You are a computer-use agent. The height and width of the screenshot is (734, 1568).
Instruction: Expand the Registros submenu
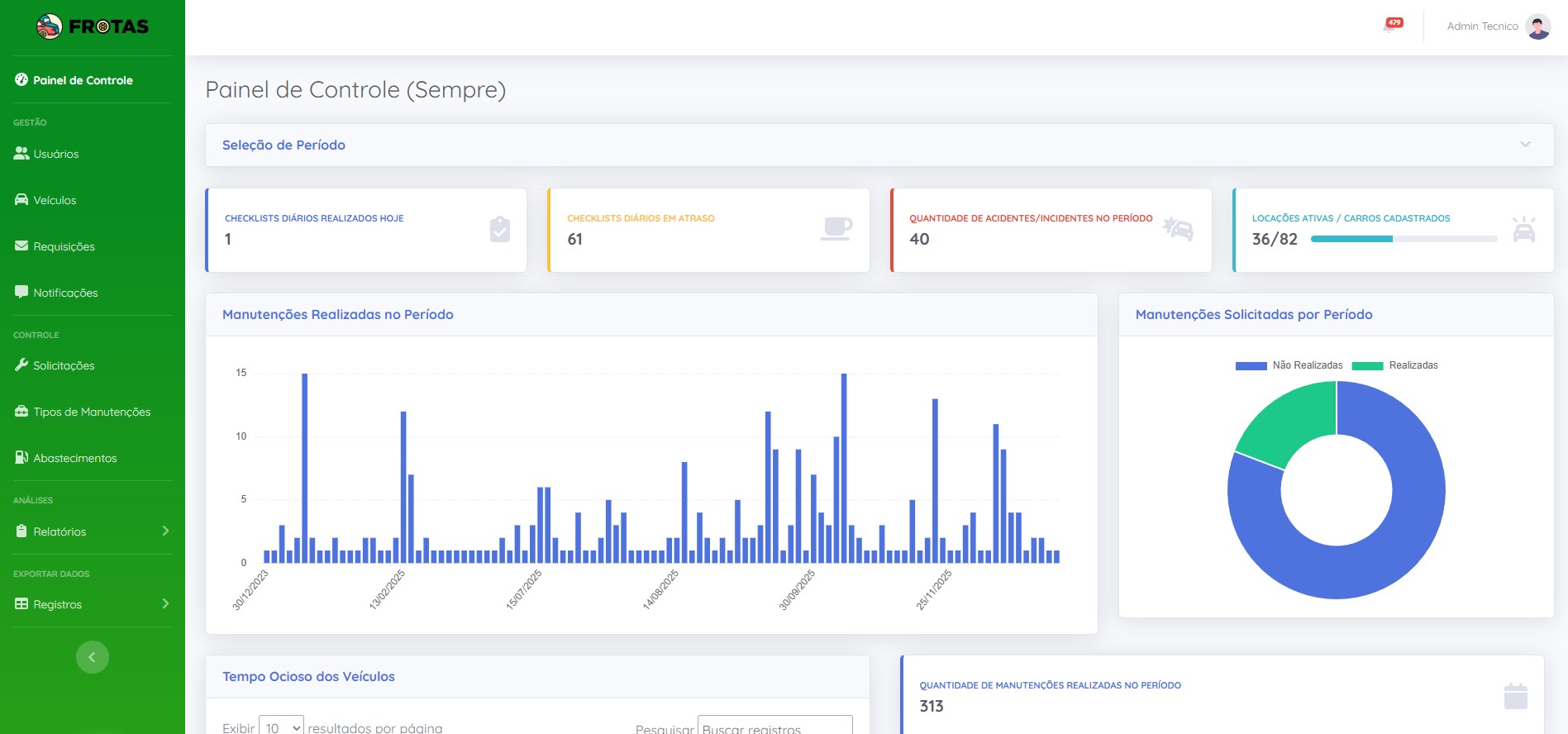coord(93,604)
